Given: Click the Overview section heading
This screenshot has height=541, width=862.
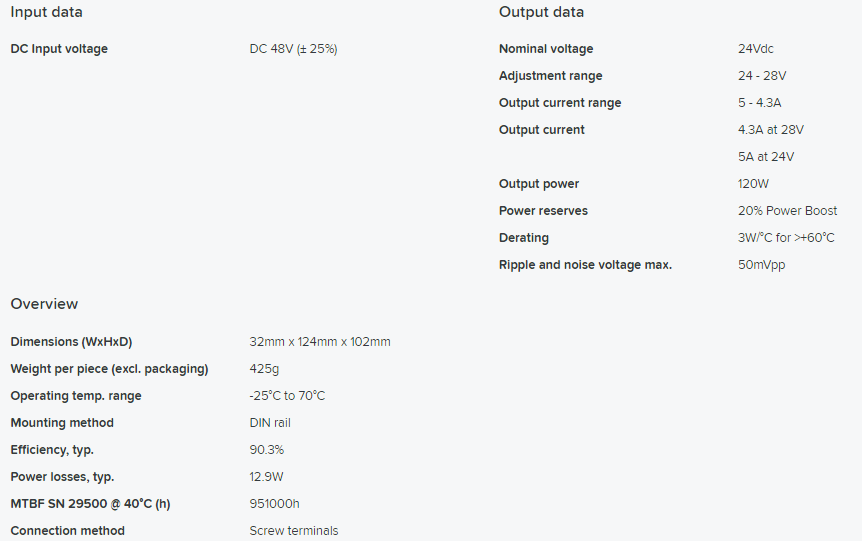Looking at the screenshot, I should tap(44, 304).
